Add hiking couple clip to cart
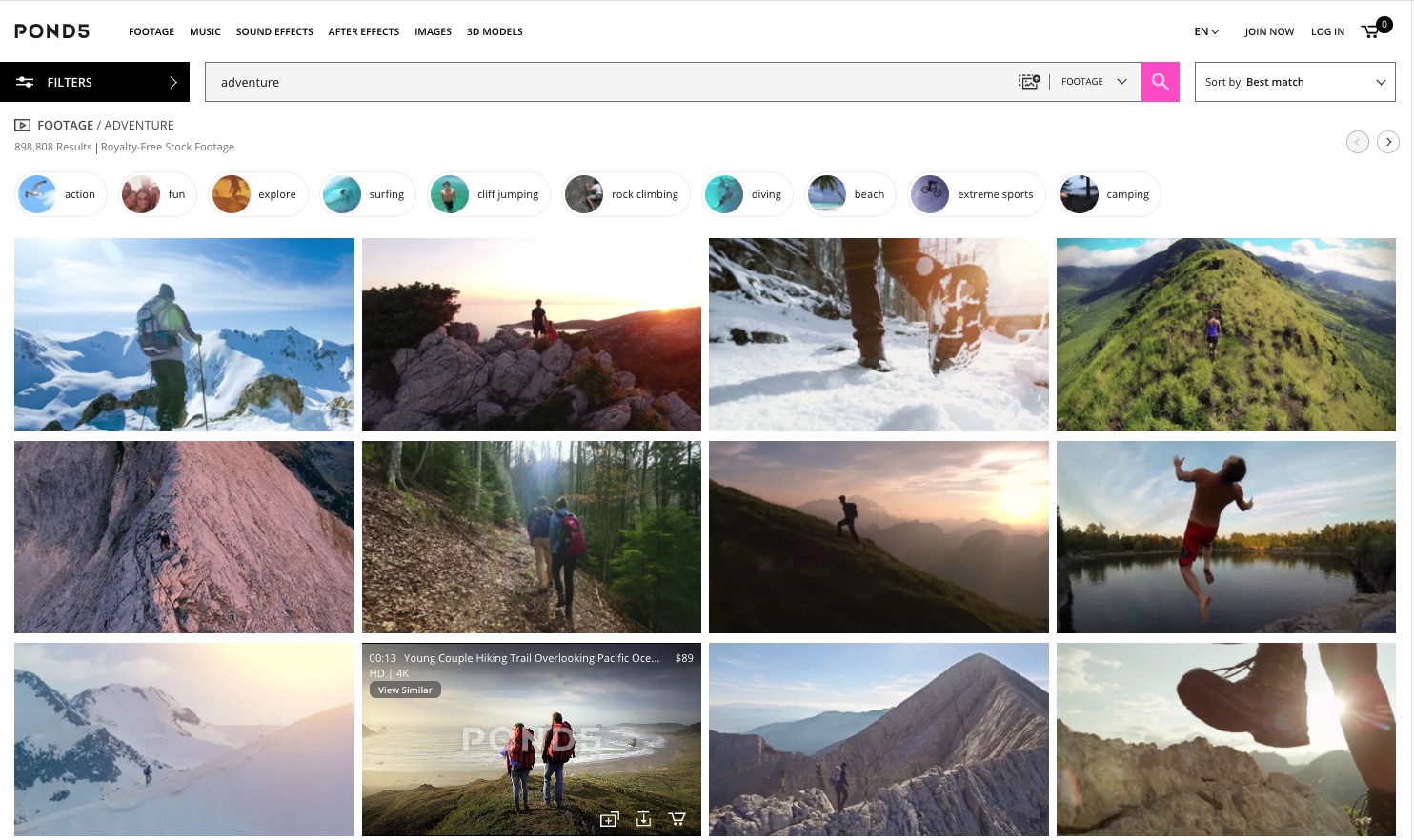Screen dimensions: 1414x840 (677, 819)
